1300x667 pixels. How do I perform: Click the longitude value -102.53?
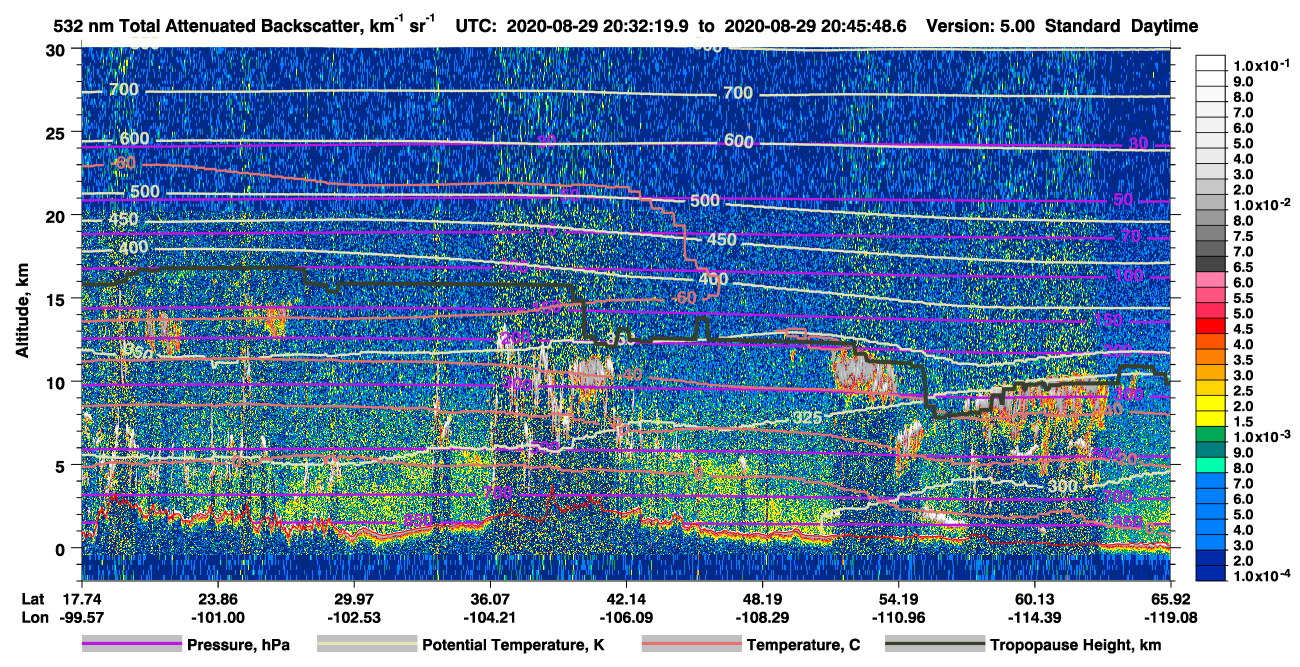(352, 617)
